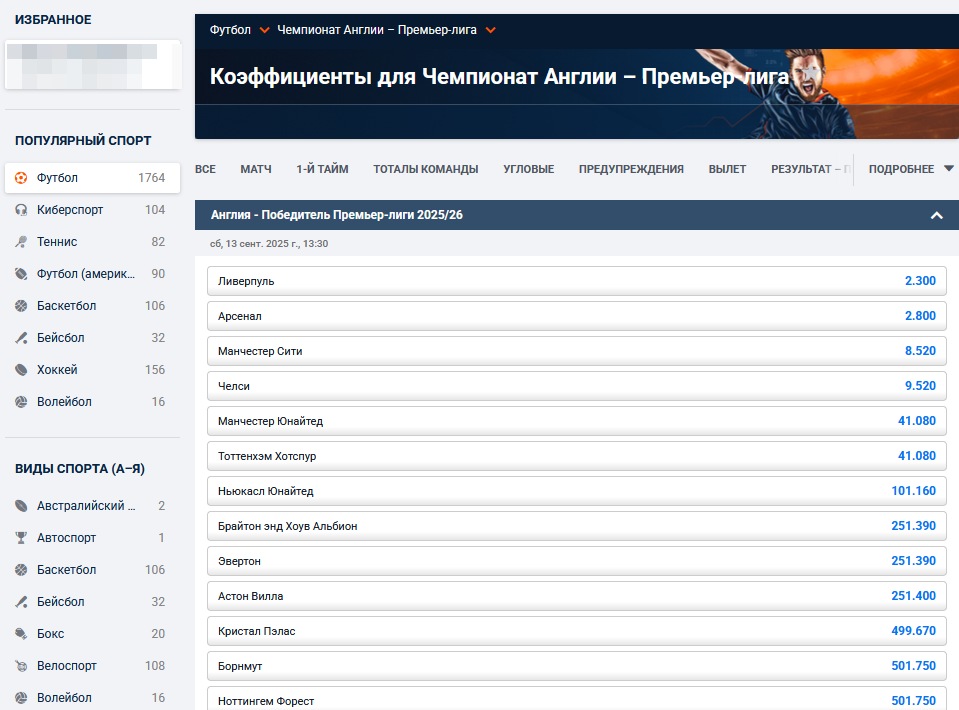Click the football icon in popular sports
Viewport: 959px width, 710px height.
(21, 178)
